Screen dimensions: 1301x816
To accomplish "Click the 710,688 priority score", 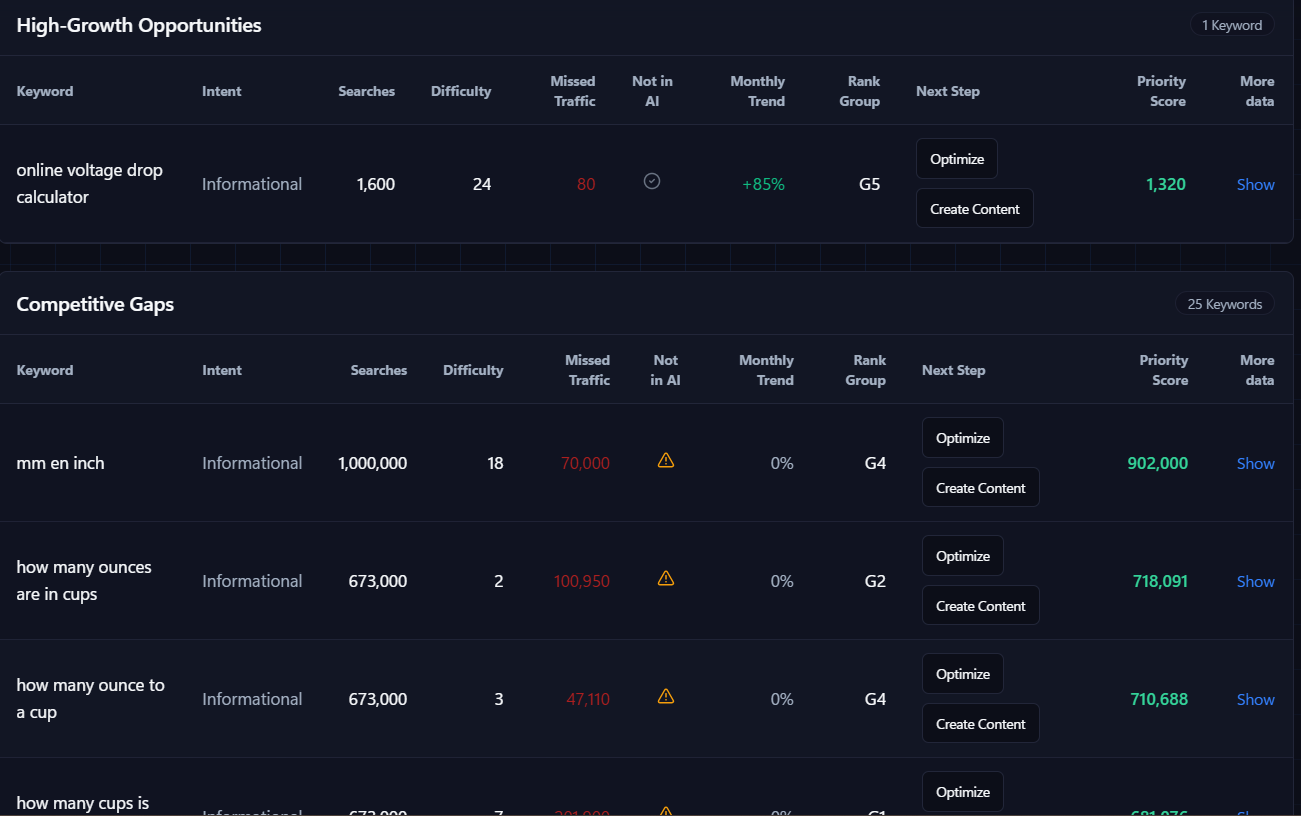I will [x=1160, y=699].
